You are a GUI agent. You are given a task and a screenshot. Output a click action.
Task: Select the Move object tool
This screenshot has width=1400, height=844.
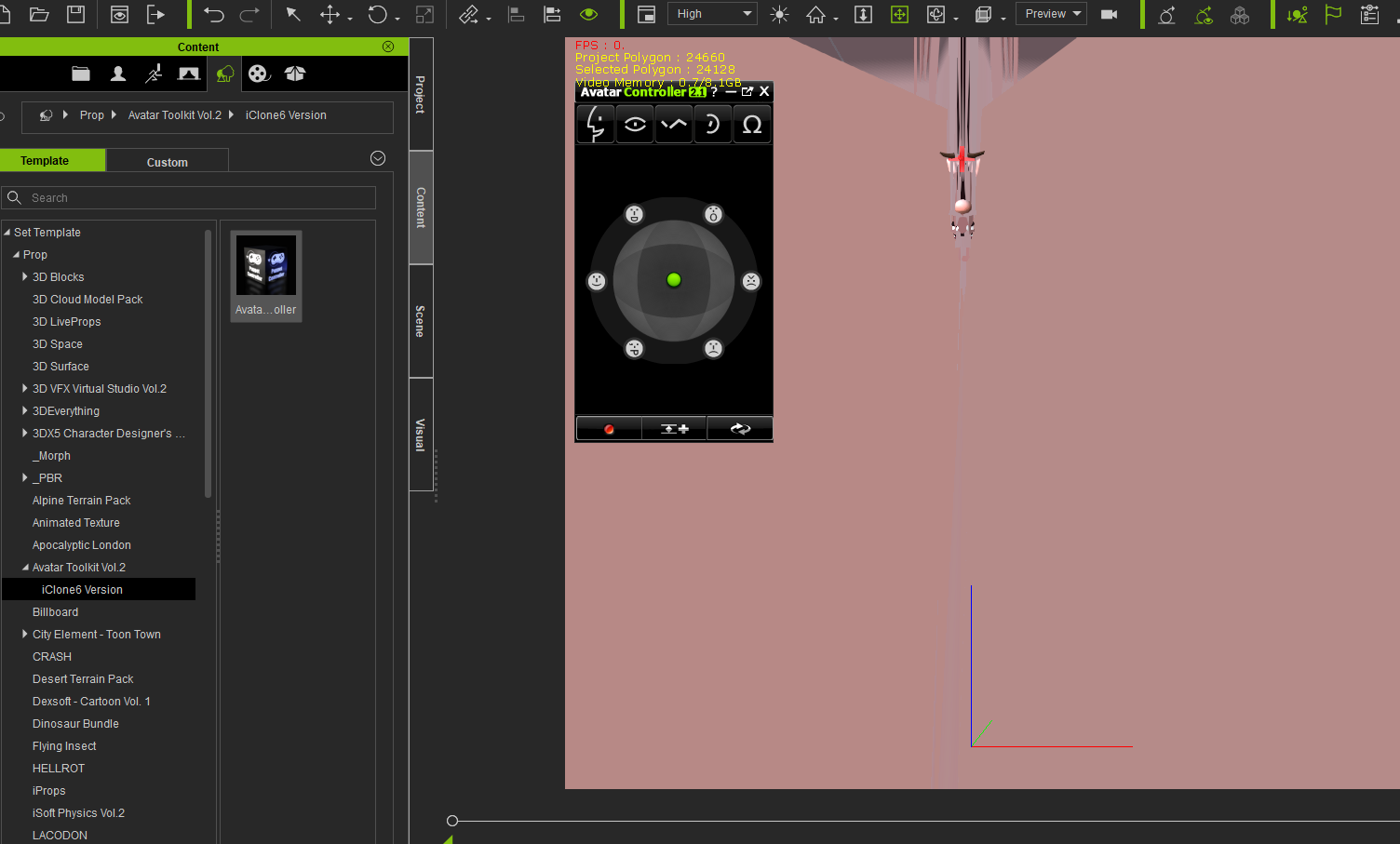[x=330, y=15]
